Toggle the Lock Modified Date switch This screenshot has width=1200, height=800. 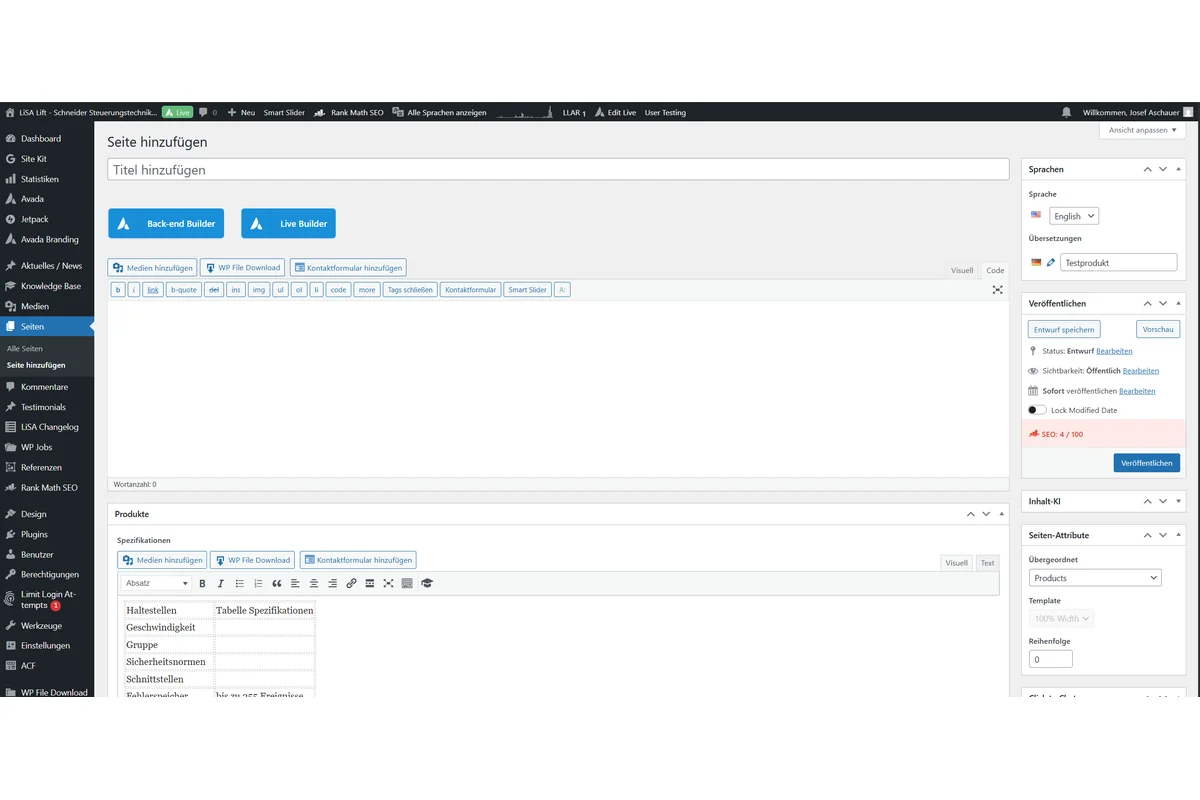pos(1037,410)
